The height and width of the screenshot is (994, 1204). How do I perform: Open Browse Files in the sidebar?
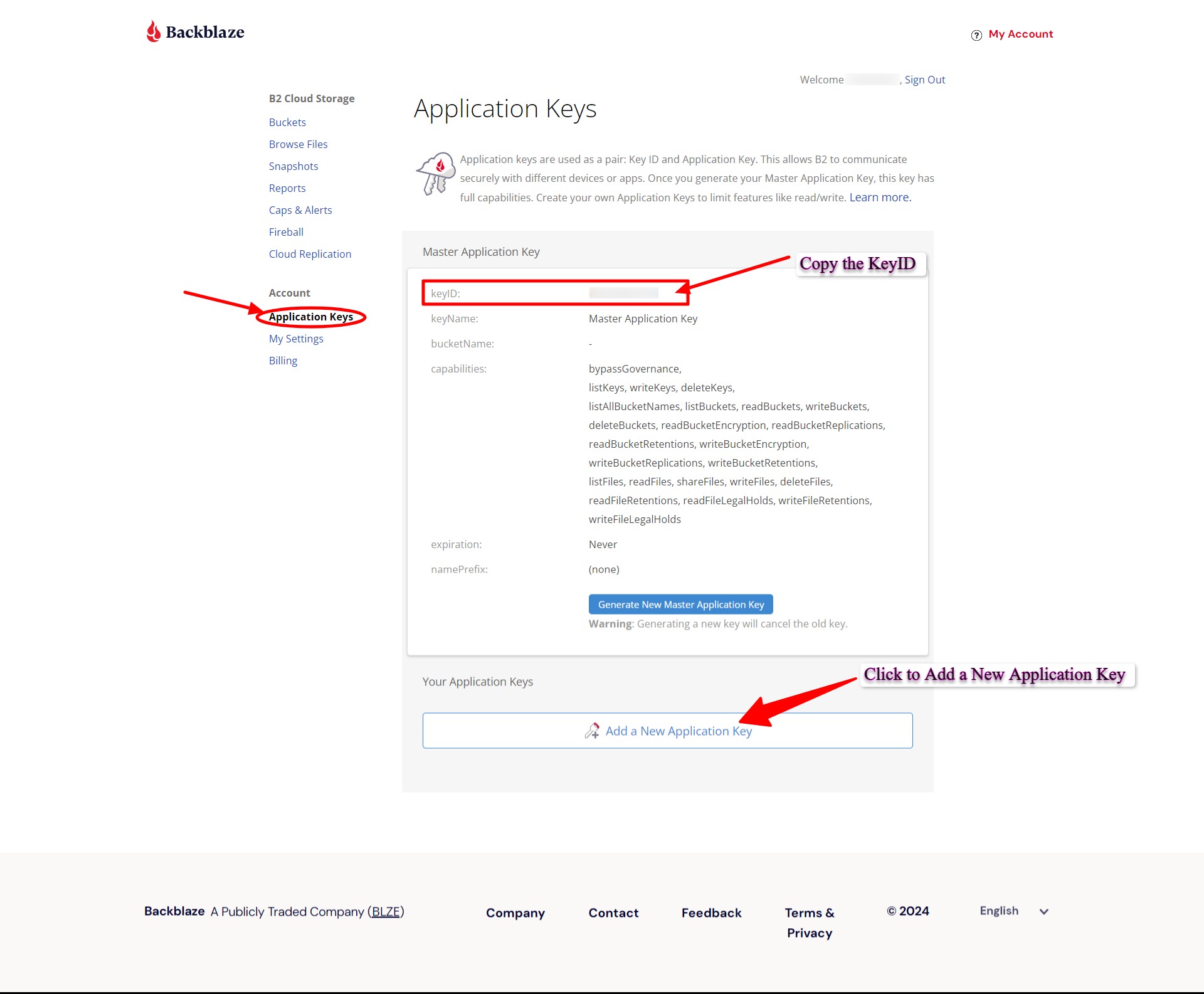point(298,144)
